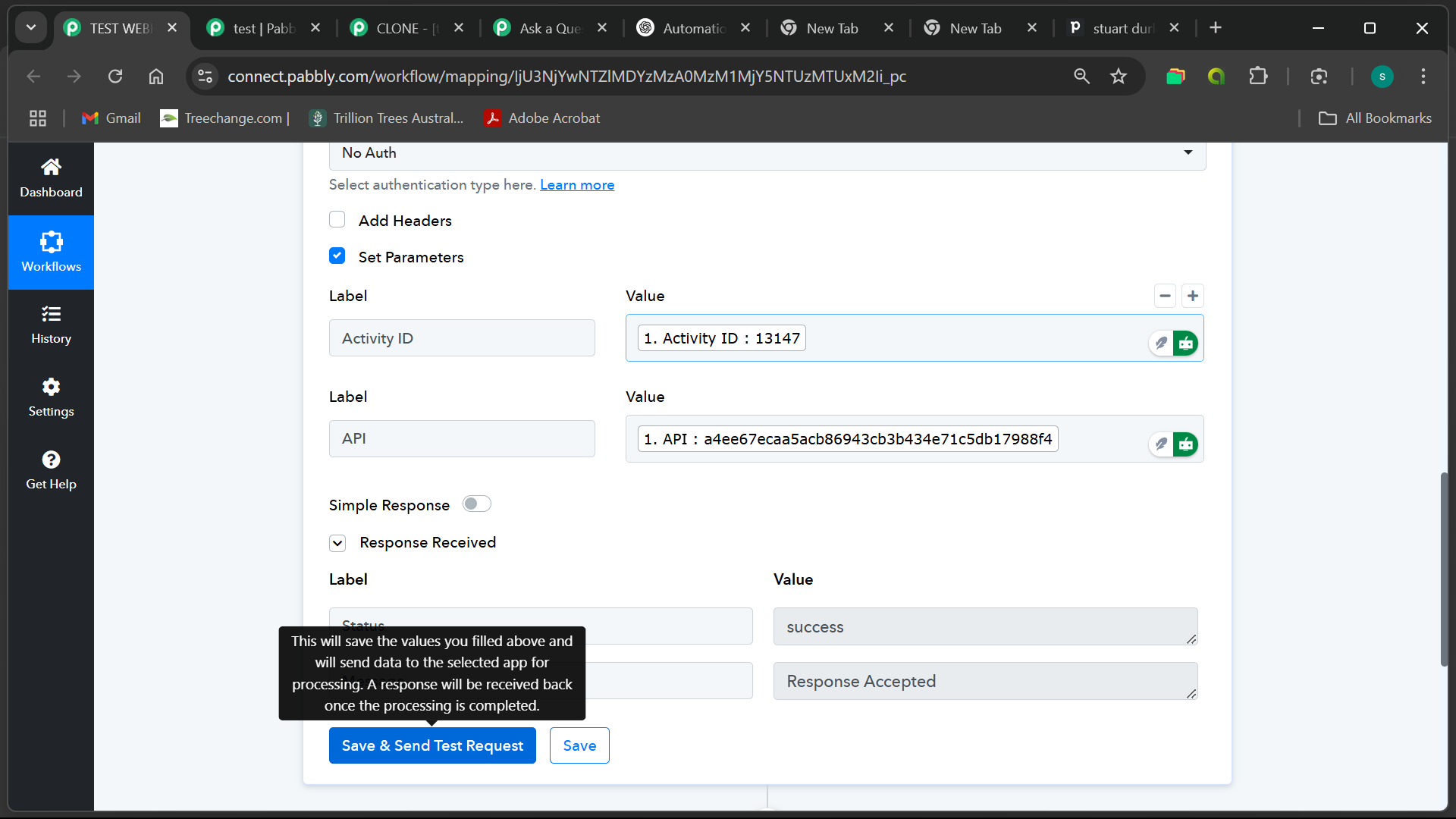Open the apps grid in bookmarks bar
Viewport: 1456px width, 819px height.
tap(38, 118)
